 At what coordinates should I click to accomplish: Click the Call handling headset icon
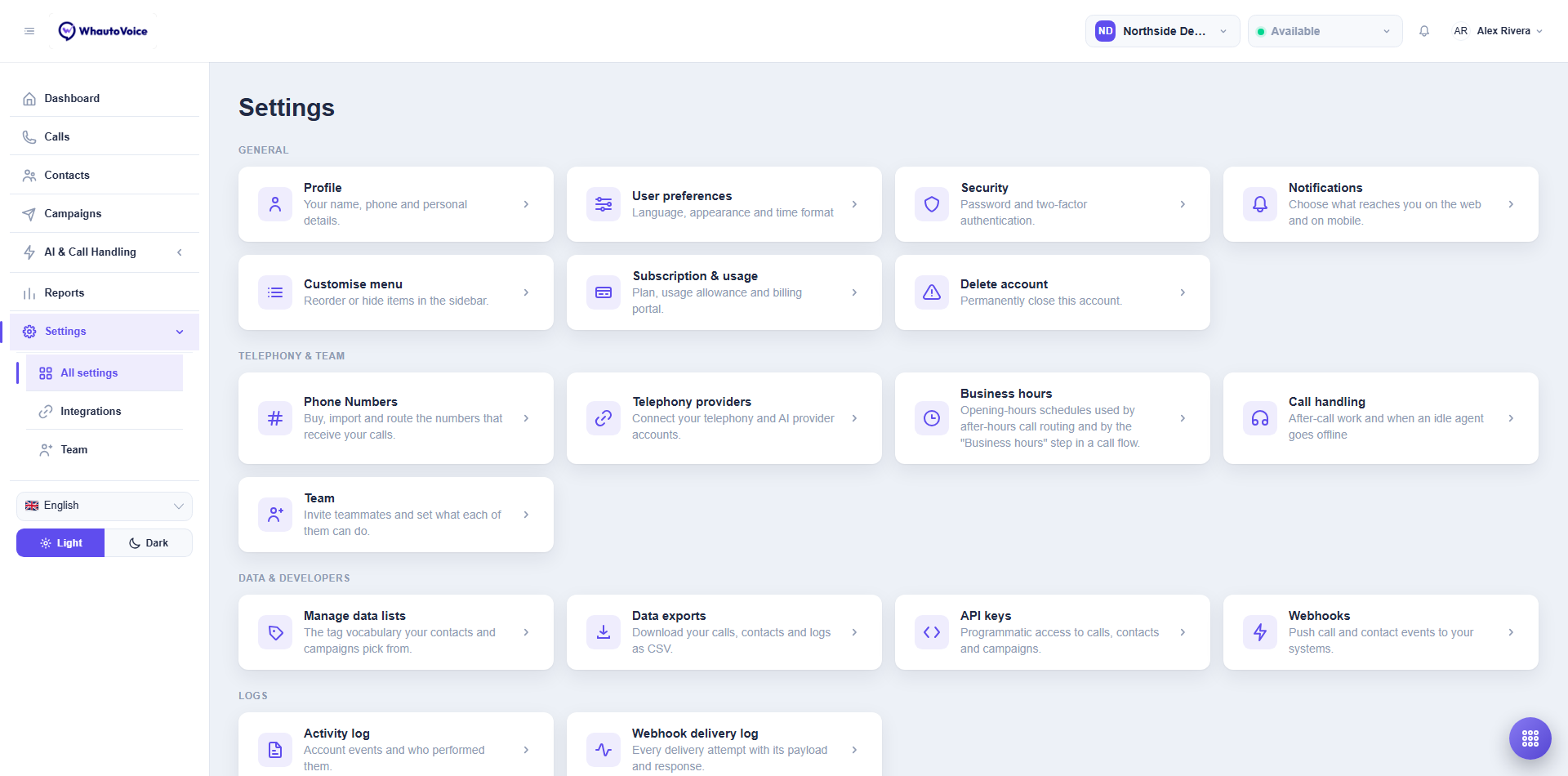coord(1260,418)
